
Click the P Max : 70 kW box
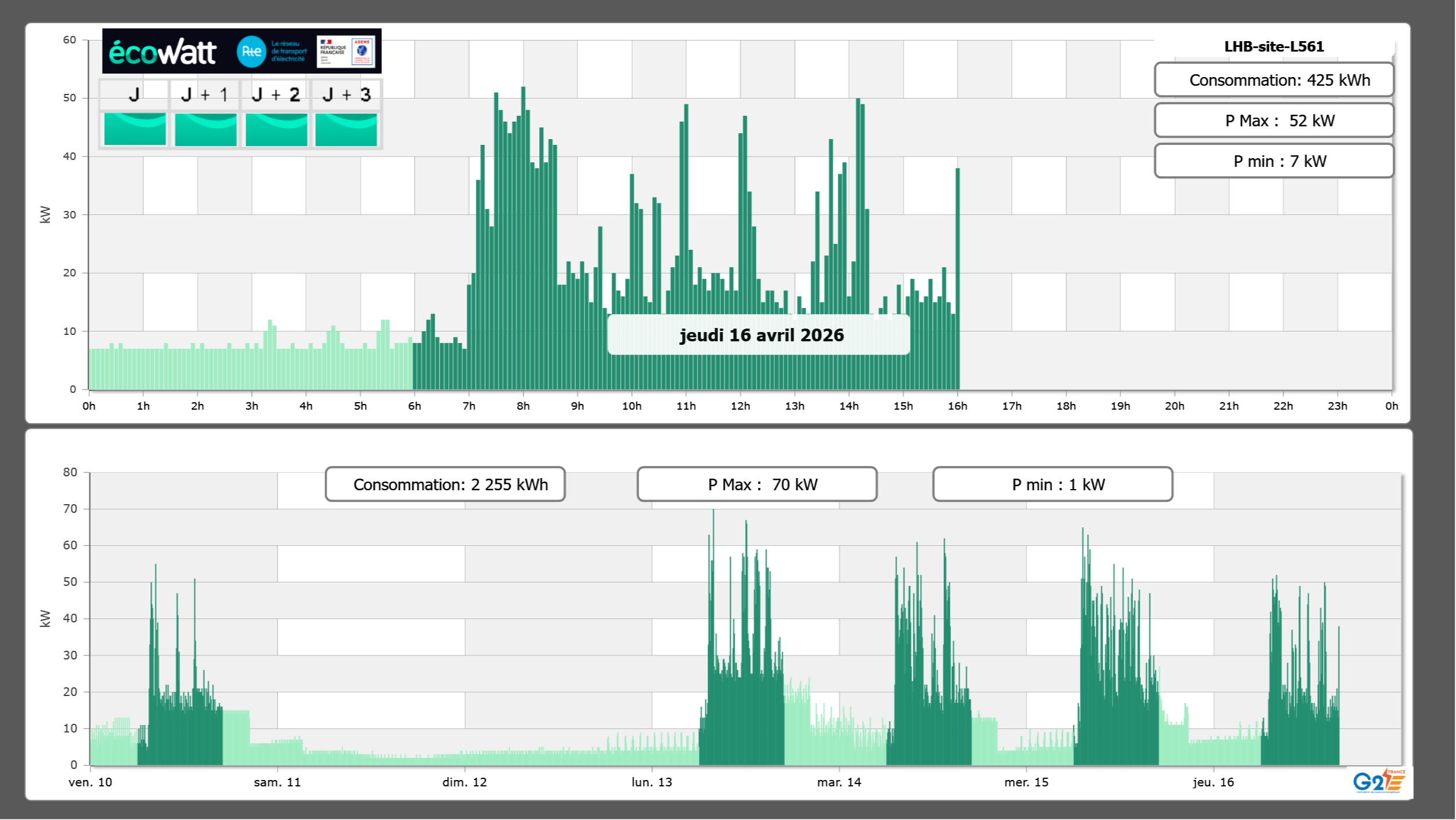tap(757, 484)
